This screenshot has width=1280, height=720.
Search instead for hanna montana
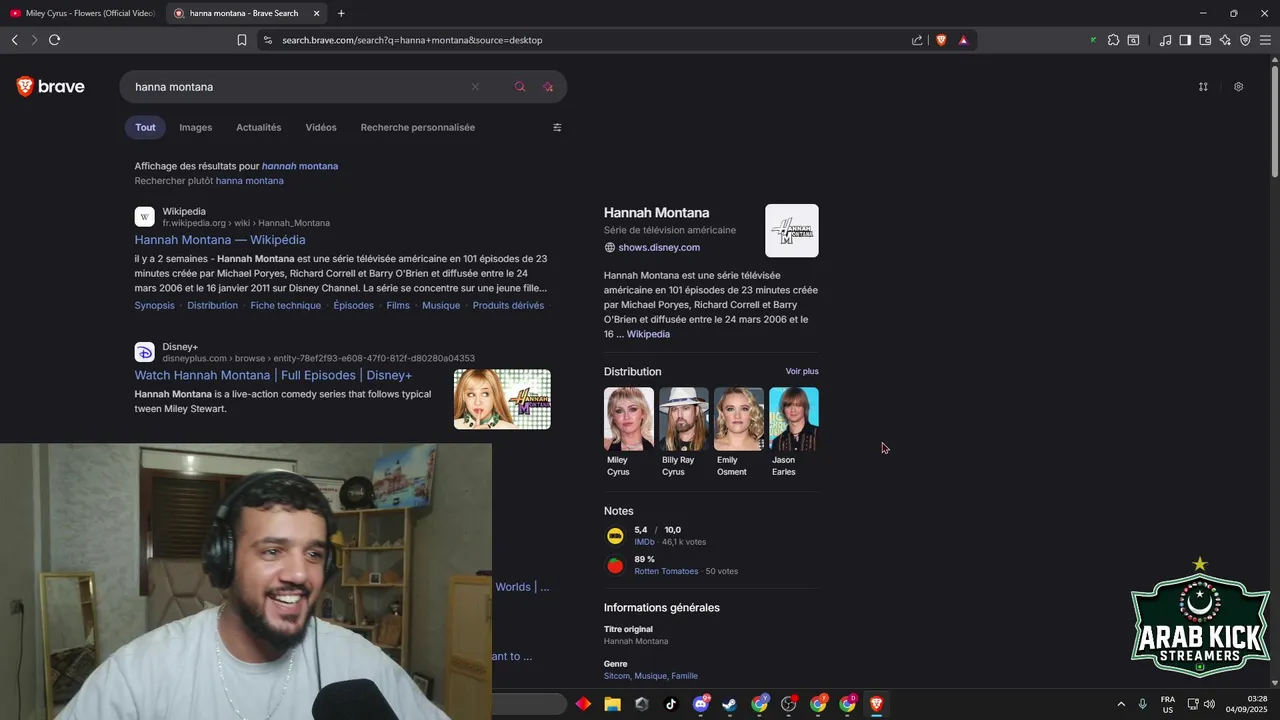pyautogui.click(x=250, y=181)
